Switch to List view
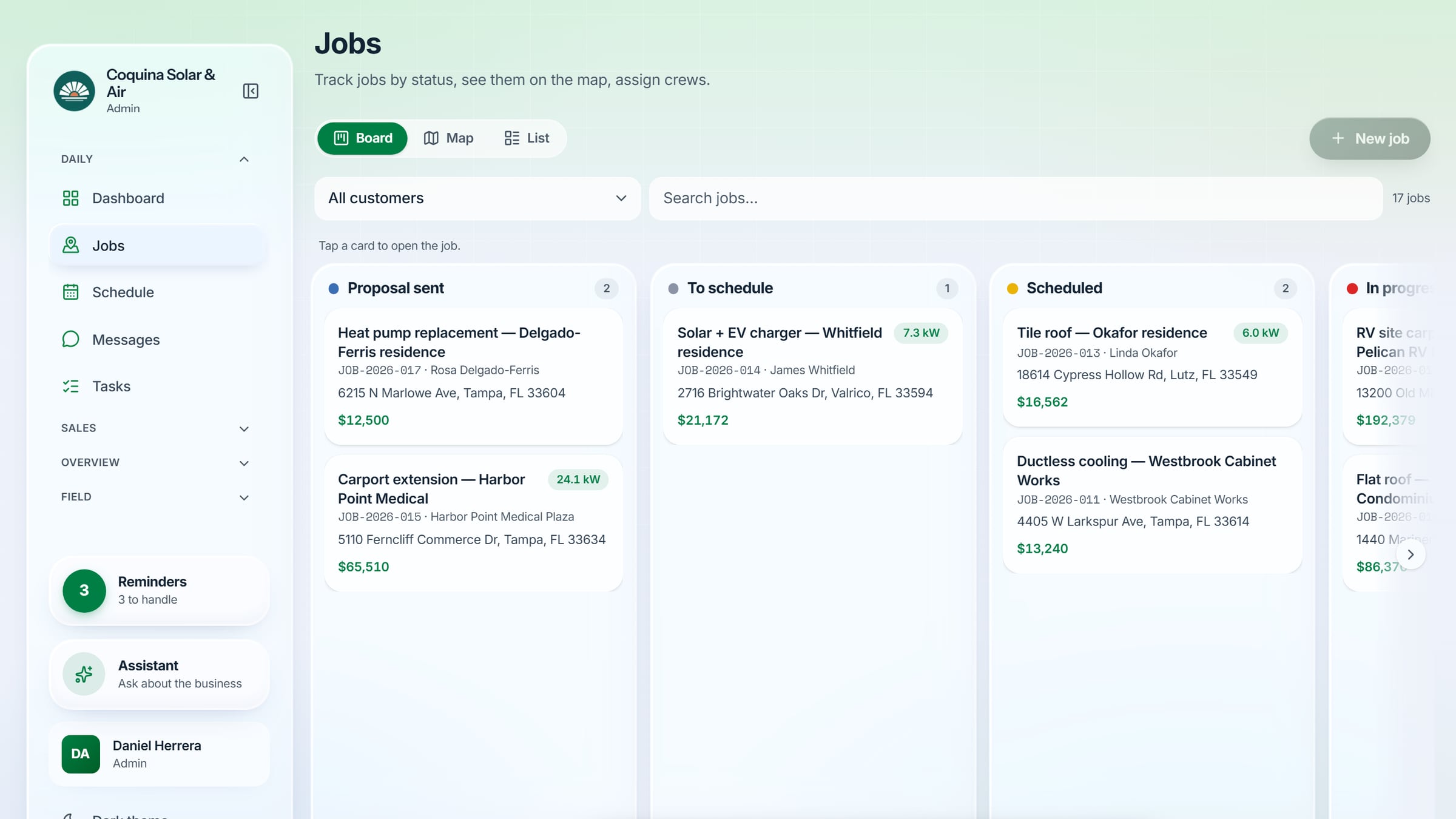Screen dimensions: 1456x819 [527, 138]
